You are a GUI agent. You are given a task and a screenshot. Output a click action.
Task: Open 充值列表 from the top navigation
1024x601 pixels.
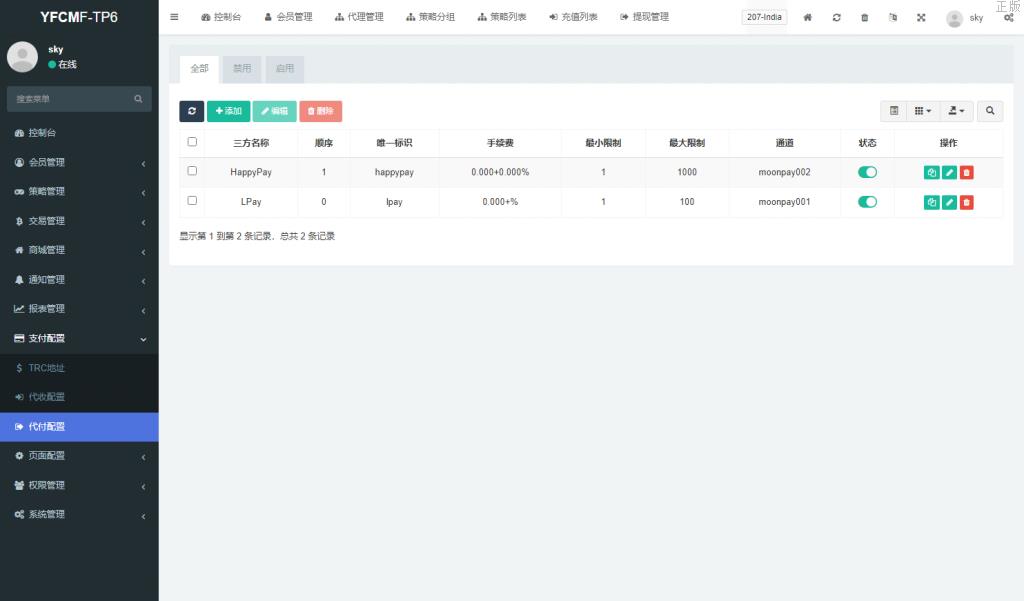573,17
